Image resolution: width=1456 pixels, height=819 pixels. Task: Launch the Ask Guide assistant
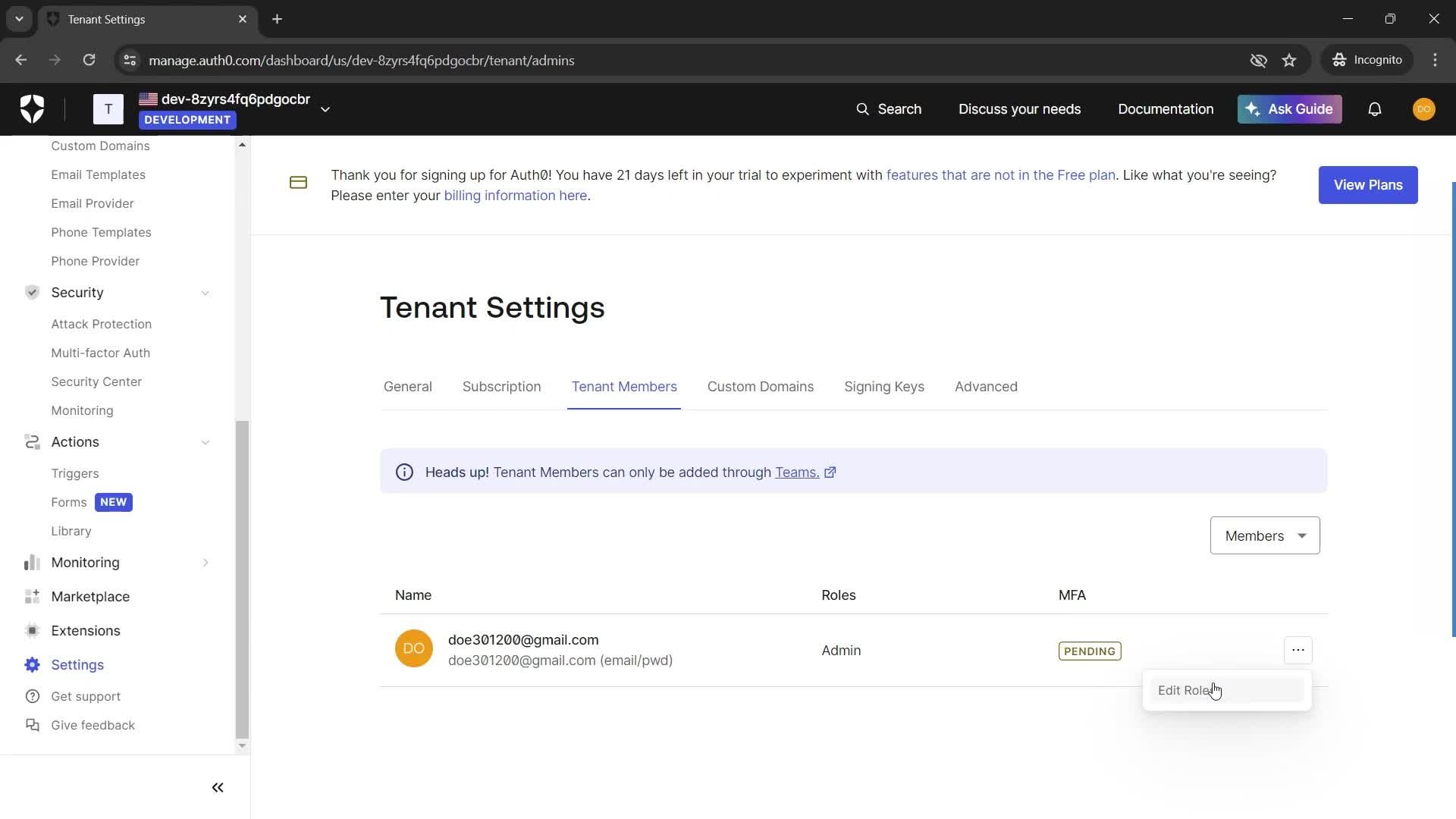(x=1289, y=109)
